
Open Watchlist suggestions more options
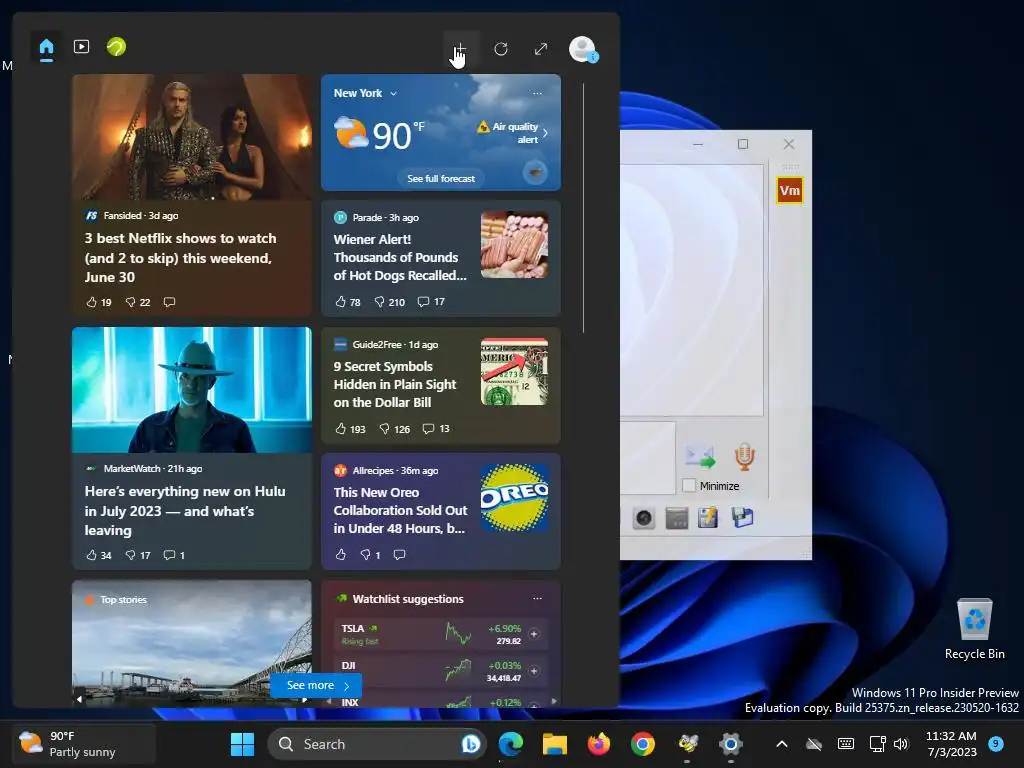point(537,598)
